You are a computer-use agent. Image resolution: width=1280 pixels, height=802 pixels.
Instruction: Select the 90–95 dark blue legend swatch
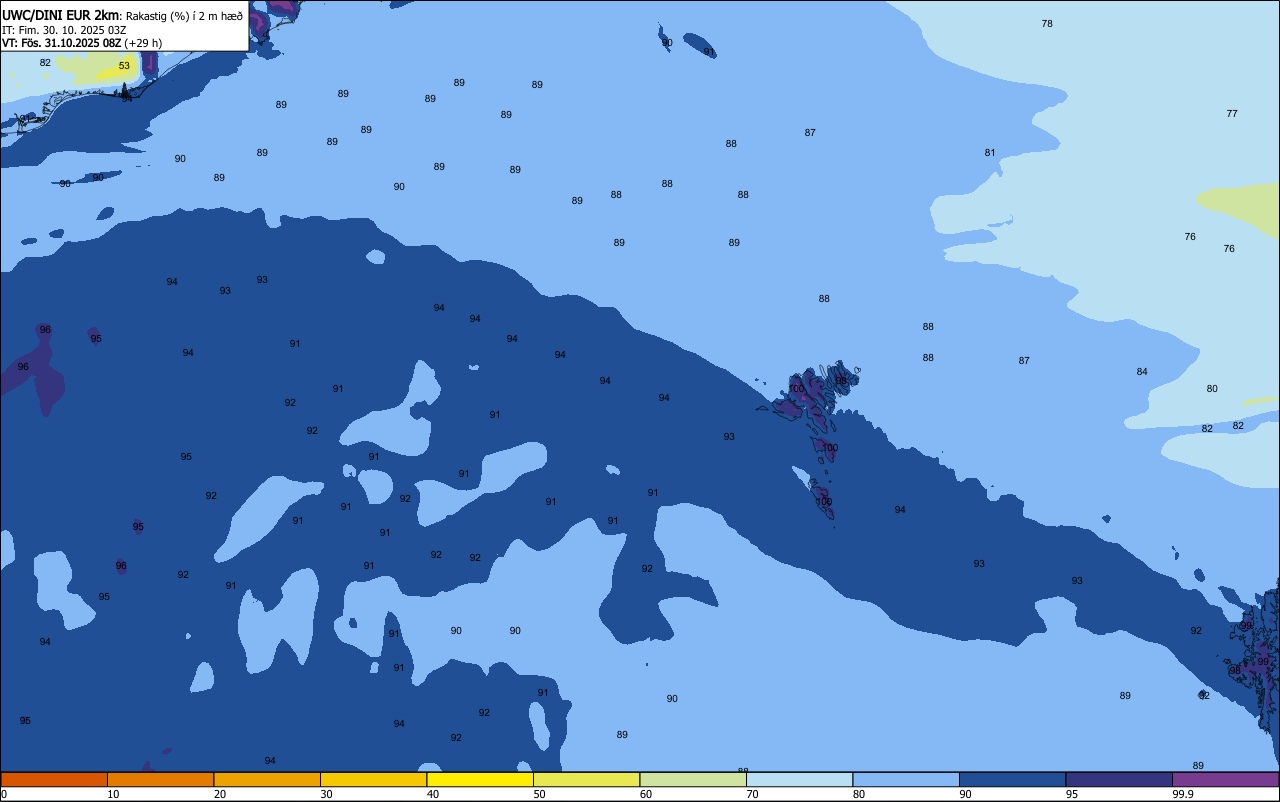coord(1012,779)
